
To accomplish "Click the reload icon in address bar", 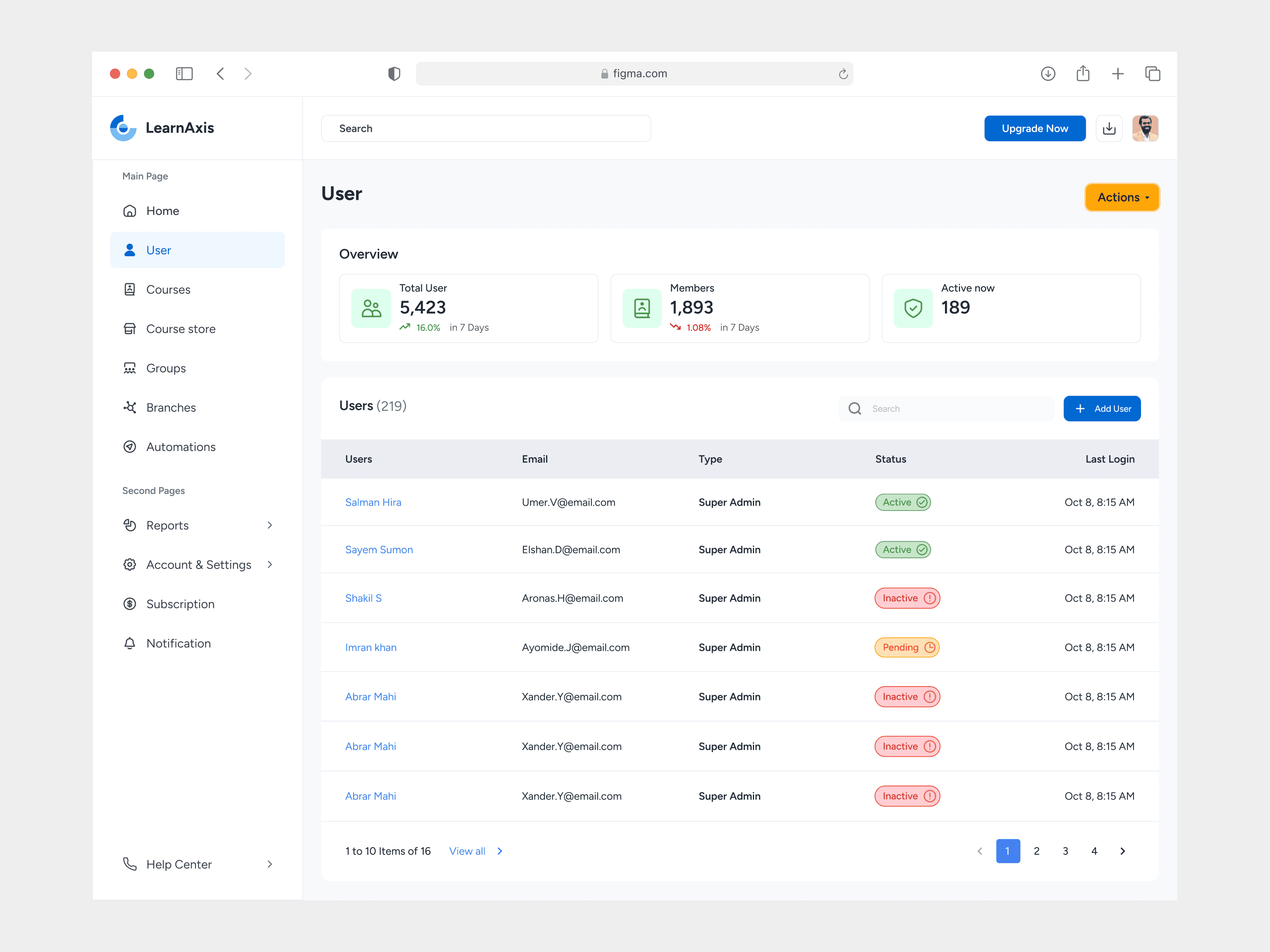I will (843, 73).
